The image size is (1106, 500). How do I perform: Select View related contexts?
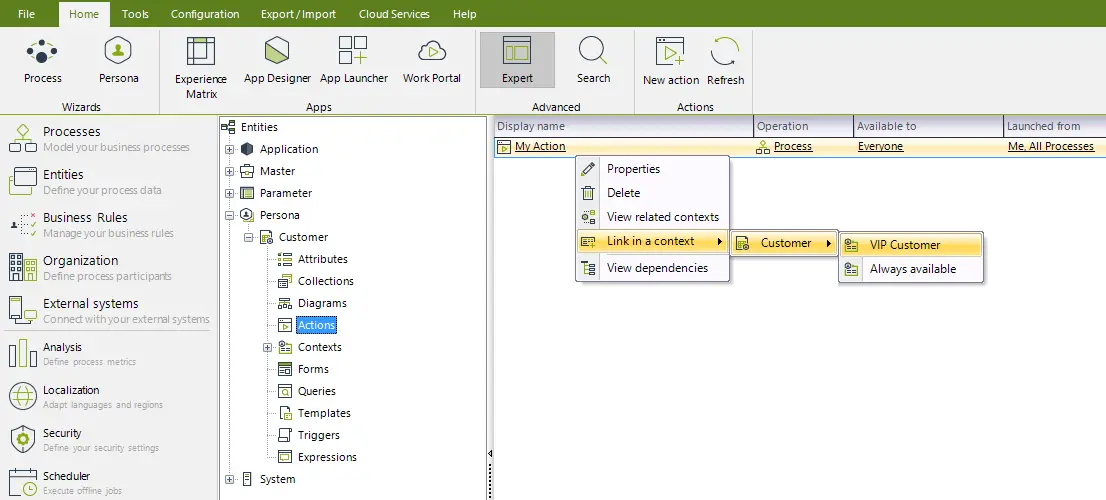652,217
